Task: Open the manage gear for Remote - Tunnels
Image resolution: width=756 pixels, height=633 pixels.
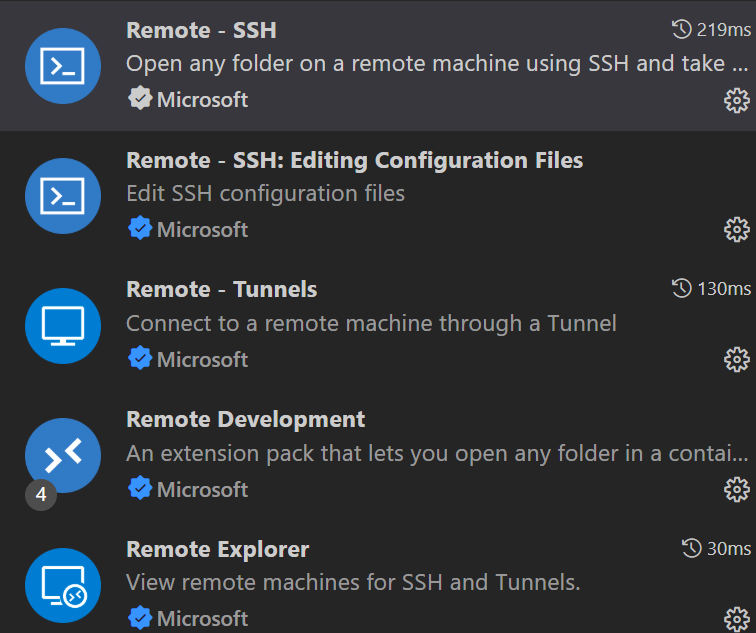Action: 736,360
